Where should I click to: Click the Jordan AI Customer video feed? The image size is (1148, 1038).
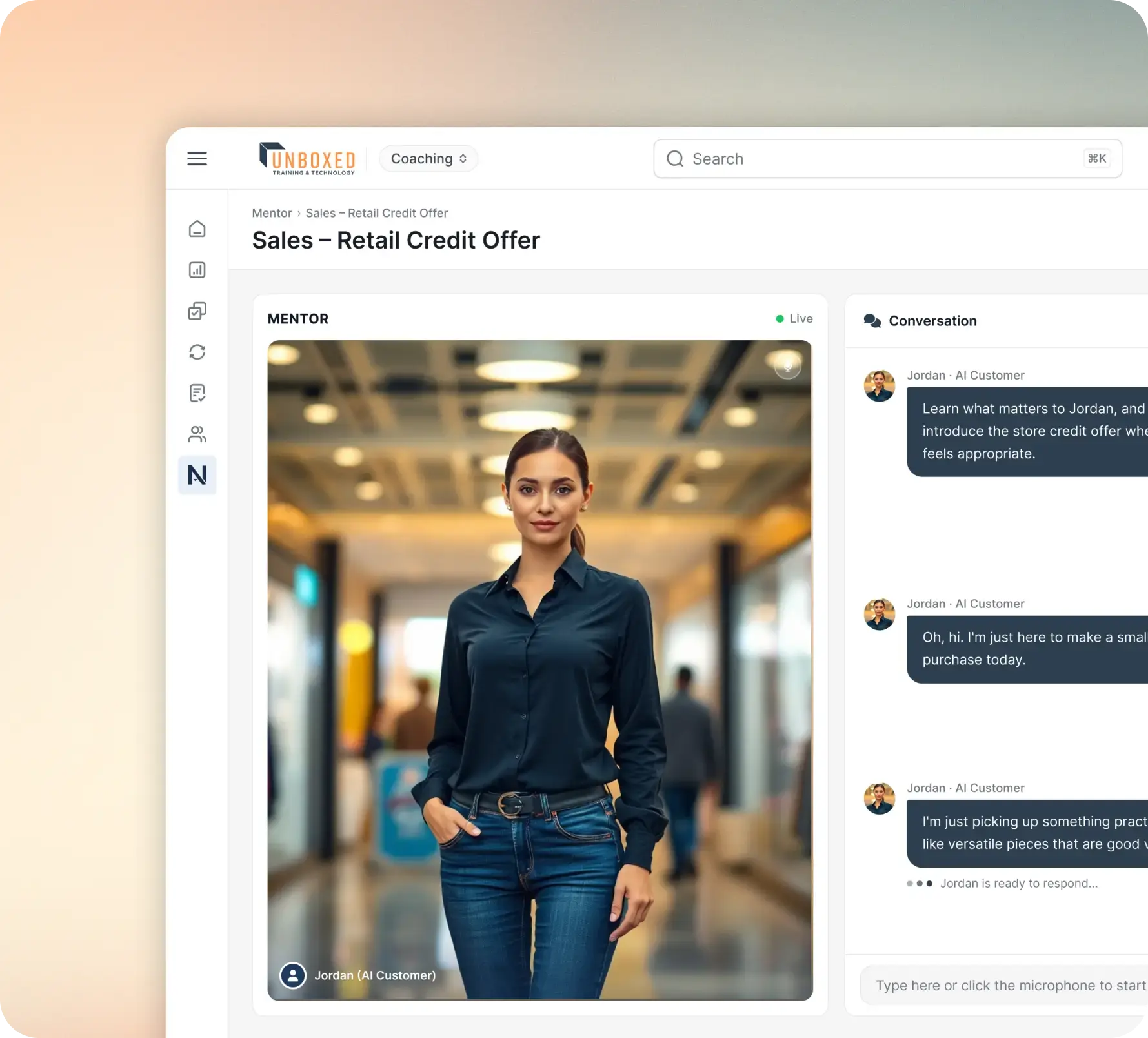click(x=540, y=670)
